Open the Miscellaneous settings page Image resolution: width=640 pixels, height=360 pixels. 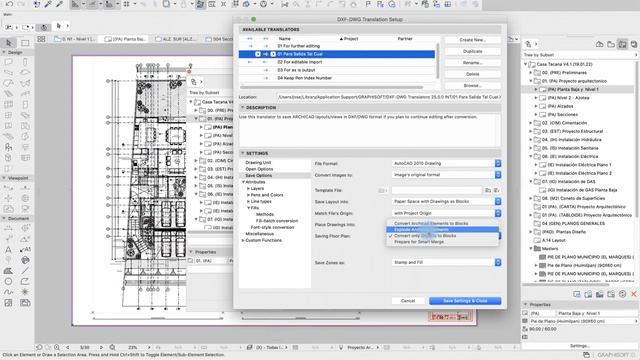coord(260,234)
